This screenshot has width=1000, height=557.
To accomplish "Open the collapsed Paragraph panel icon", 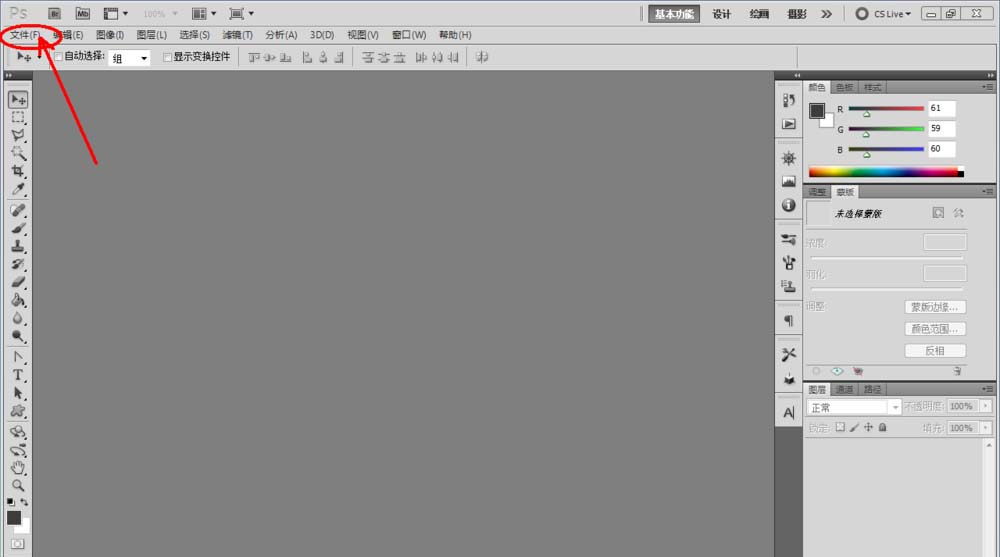I will click(x=789, y=320).
